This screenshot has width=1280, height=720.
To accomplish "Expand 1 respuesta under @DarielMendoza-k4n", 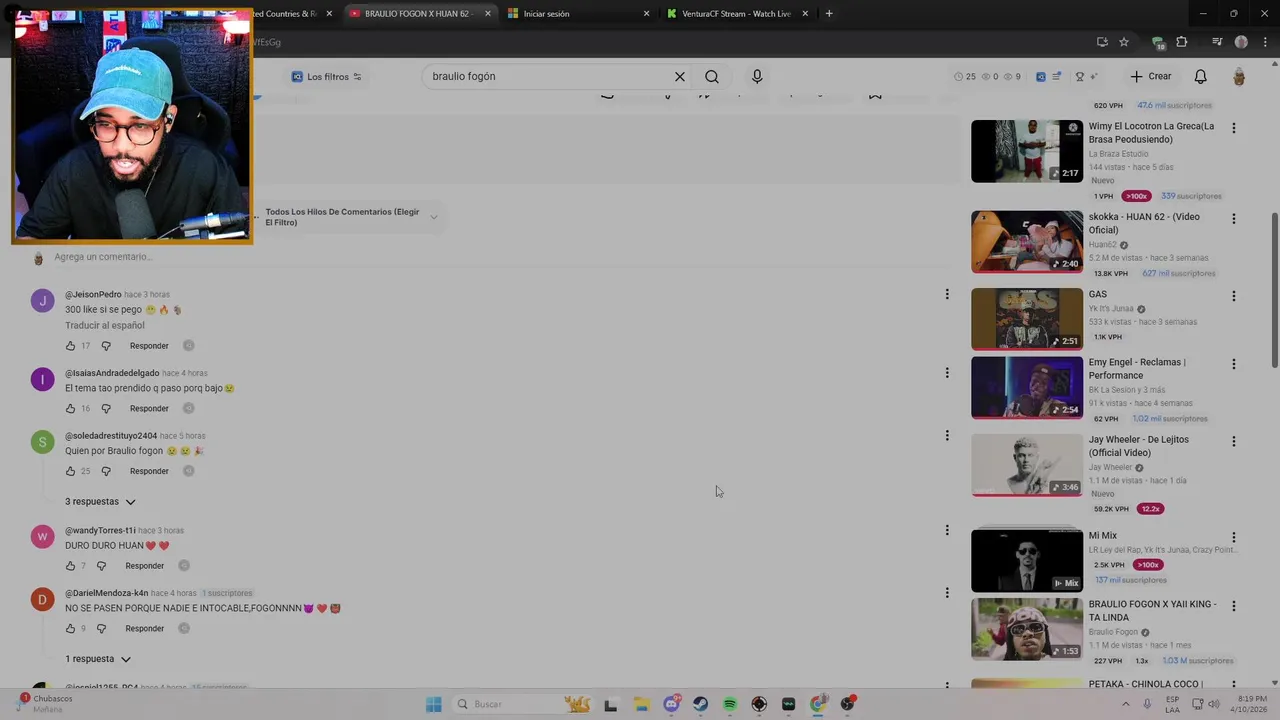I will (x=98, y=660).
